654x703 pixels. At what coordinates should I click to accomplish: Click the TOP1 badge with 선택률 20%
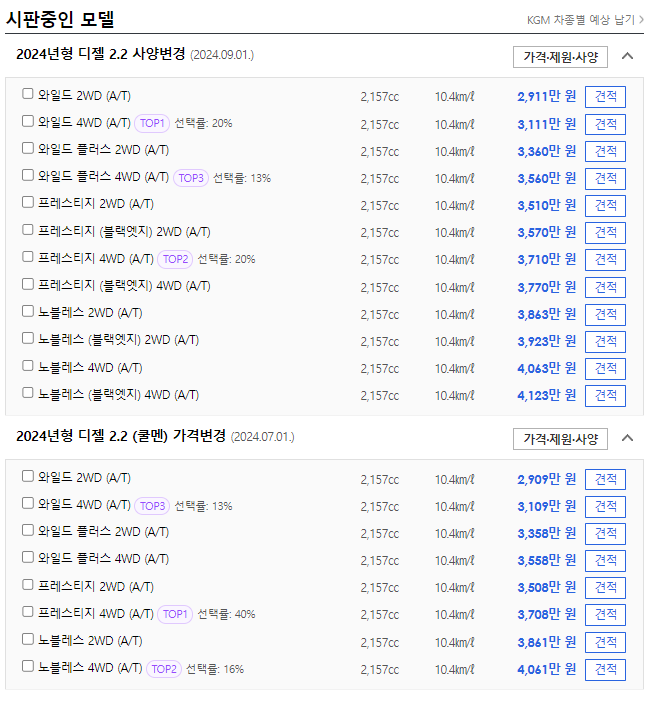pyautogui.click(x=152, y=123)
